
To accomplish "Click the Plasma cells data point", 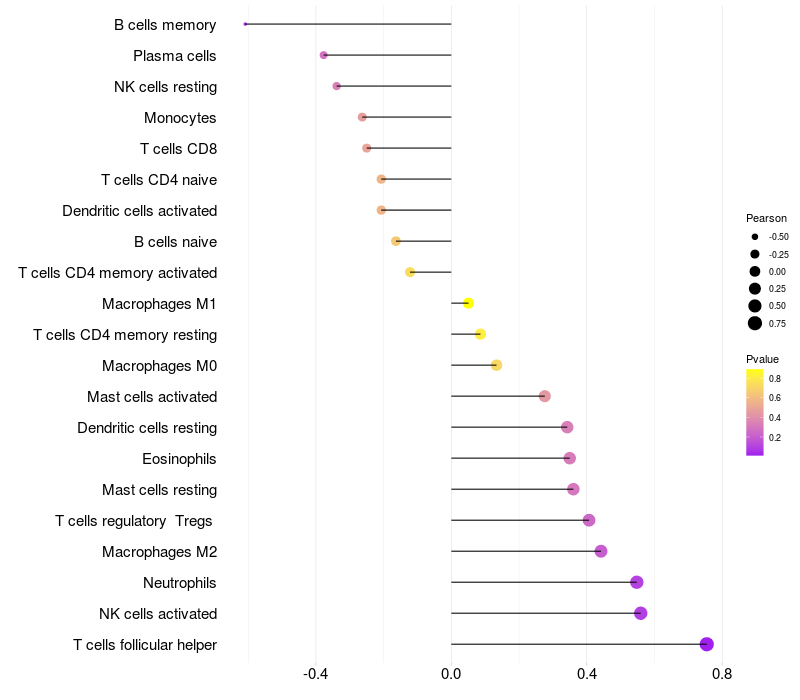I will (x=323, y=55).
